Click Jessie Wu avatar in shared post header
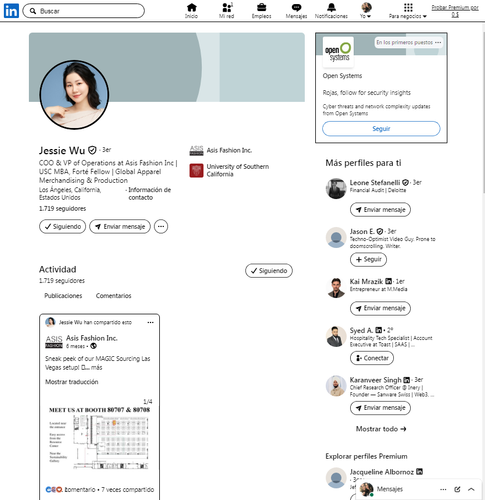The width and height of the screenshot is (485, 500). click(x=50, y=322)
